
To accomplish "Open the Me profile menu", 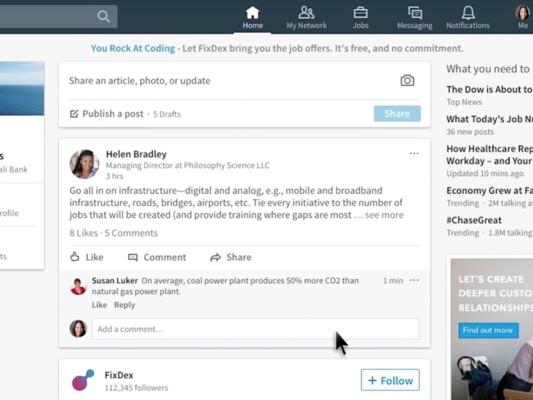I will click(522, 18).
